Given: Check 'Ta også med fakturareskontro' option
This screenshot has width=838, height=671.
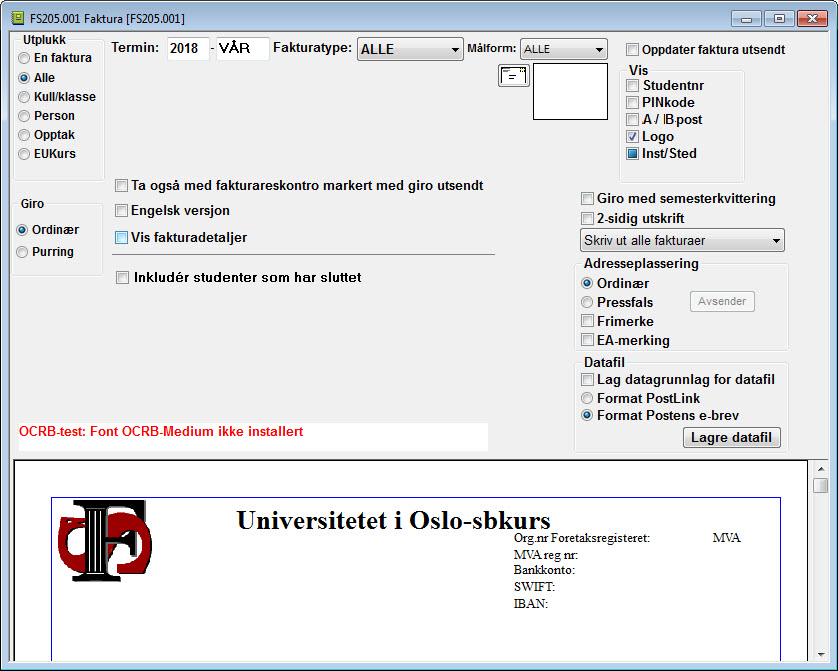Looking at the screenshot, I should tap(121, 186).
